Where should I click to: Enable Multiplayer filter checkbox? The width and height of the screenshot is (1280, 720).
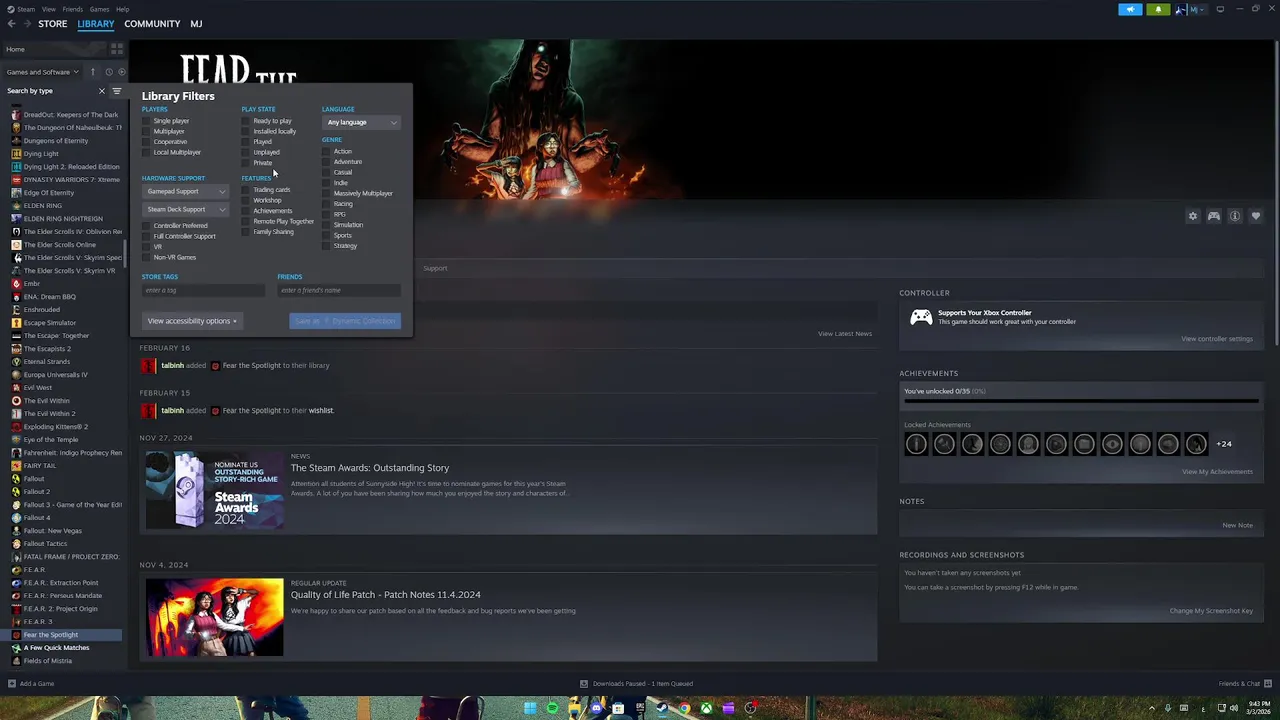point(146,131)
